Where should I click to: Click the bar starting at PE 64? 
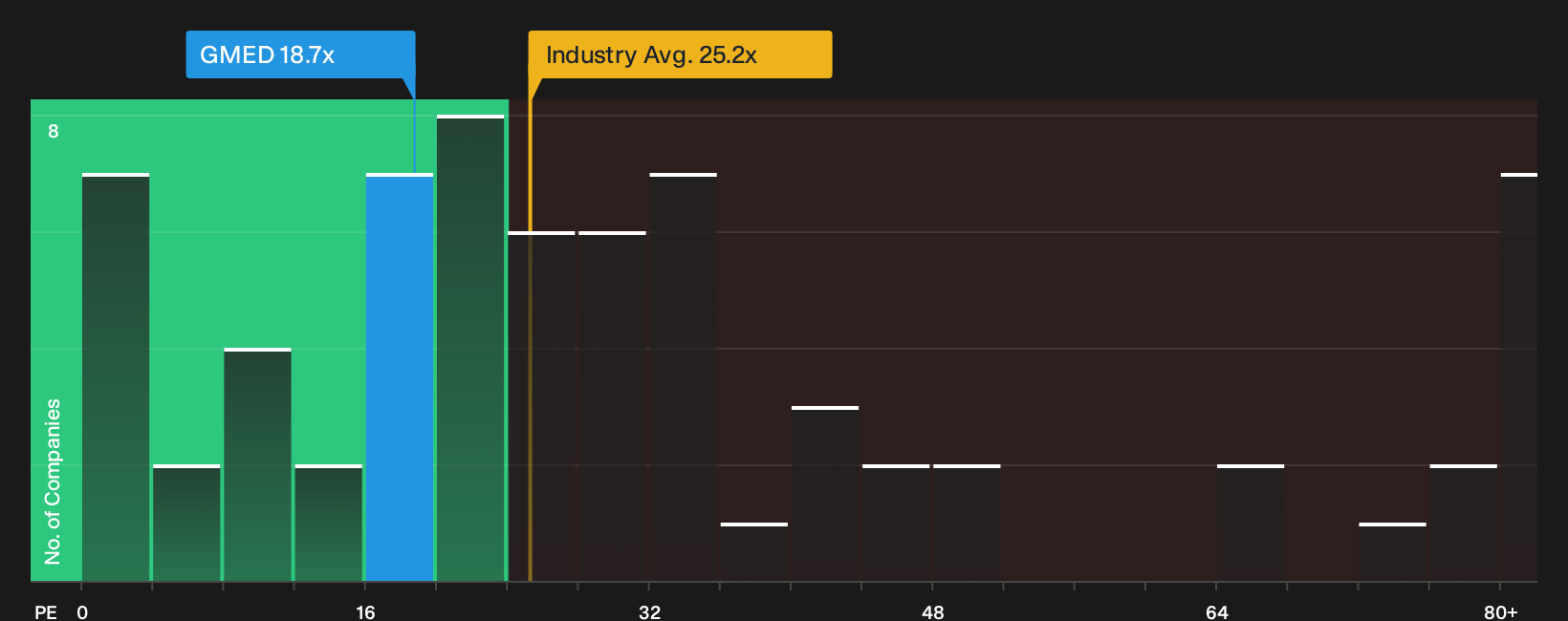point(1251,523)
